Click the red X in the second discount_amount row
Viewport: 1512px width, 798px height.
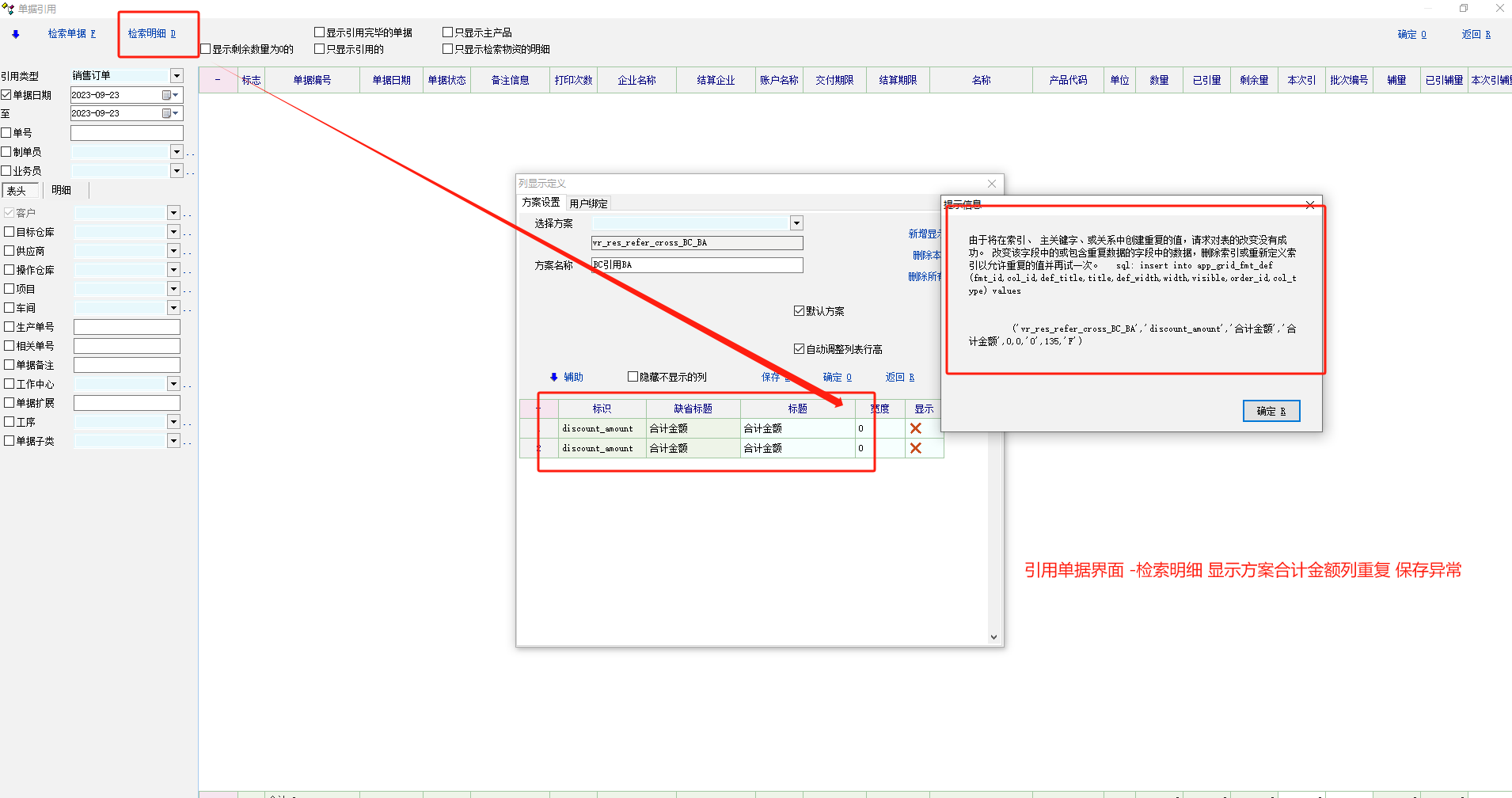pos(916,448)
